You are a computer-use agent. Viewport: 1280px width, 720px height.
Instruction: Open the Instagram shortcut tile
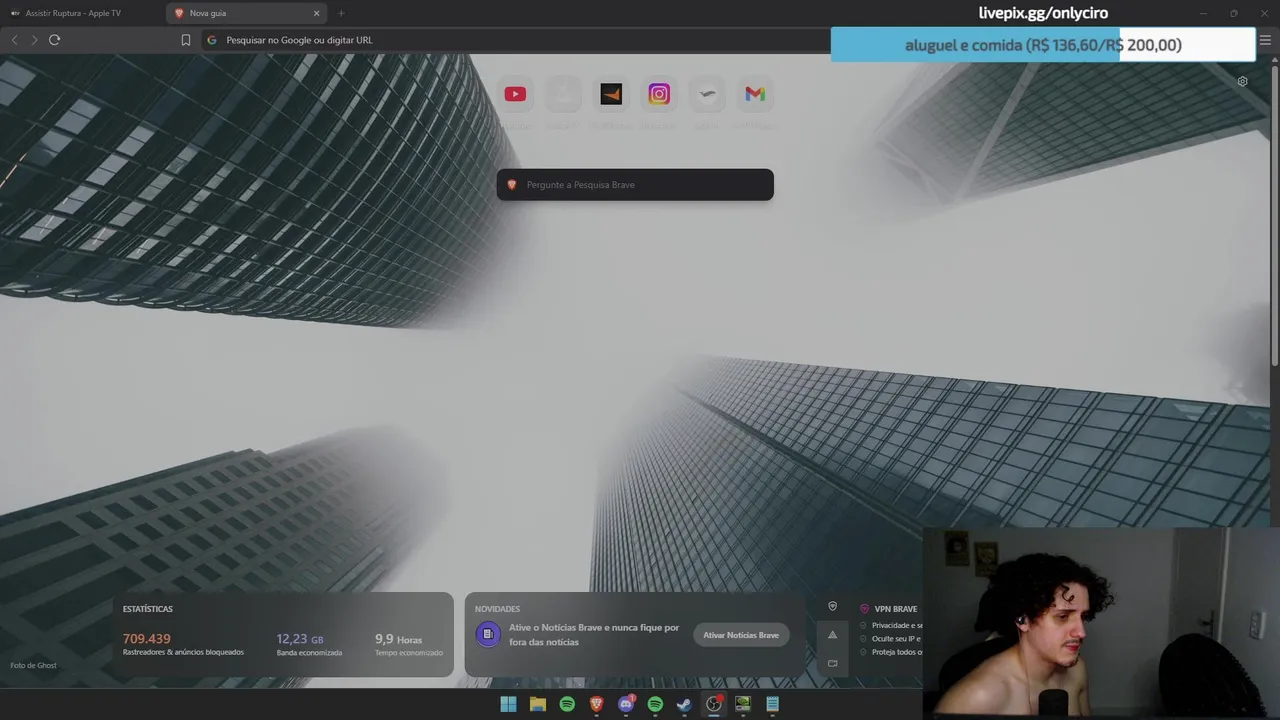click(x=659, y=94)
